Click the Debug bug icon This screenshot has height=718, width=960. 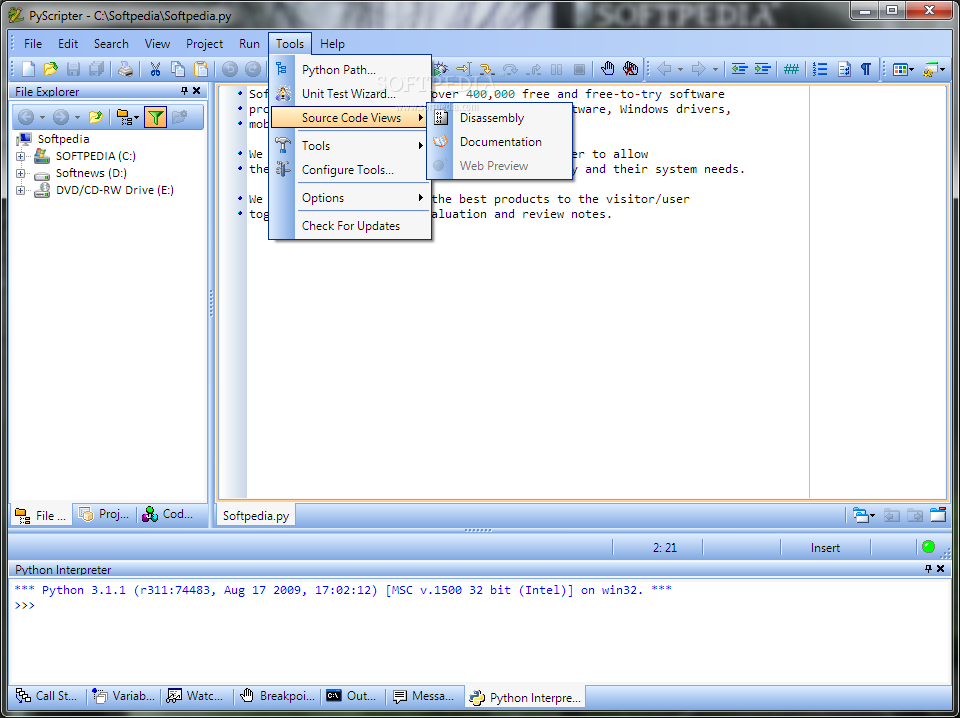point(440,69)
